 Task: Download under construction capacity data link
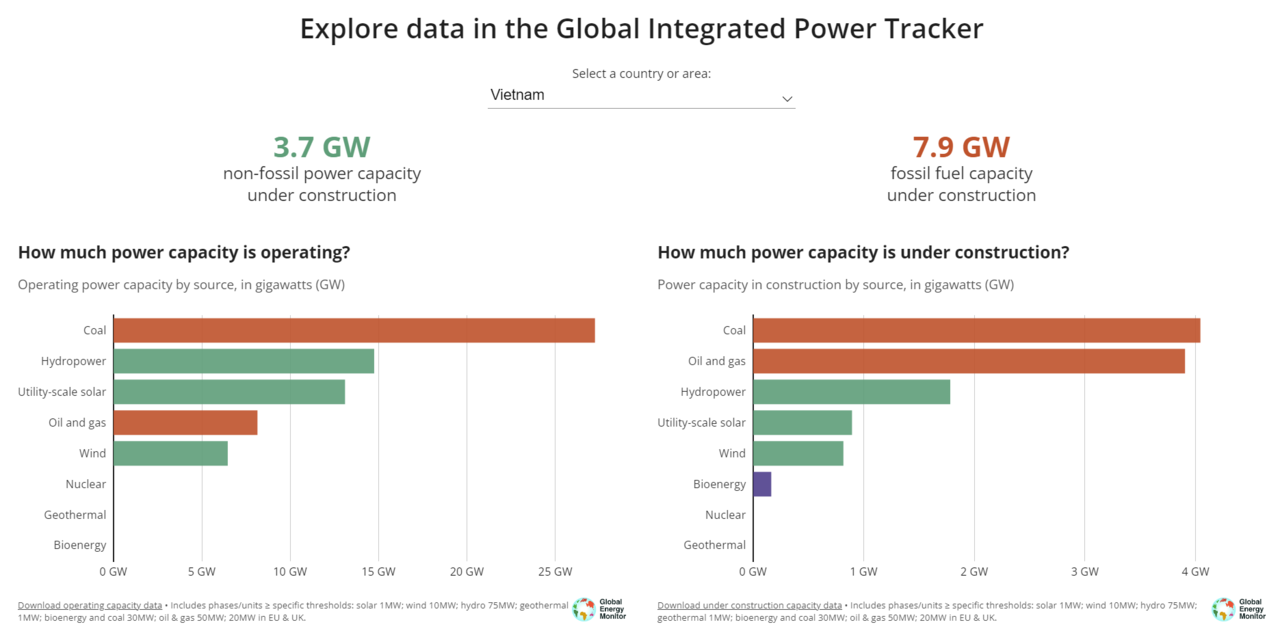(x=749, y=605)
